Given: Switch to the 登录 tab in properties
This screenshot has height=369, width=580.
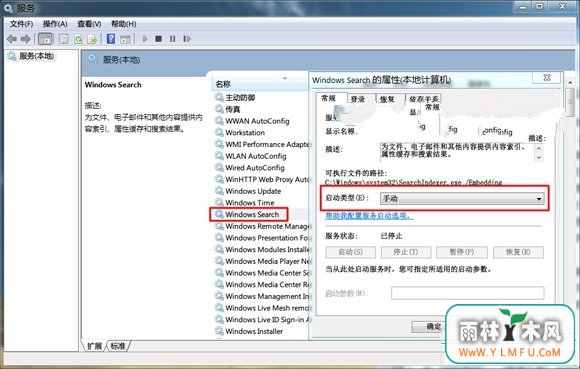Looking at the screenshot, I should pos(358,99).
